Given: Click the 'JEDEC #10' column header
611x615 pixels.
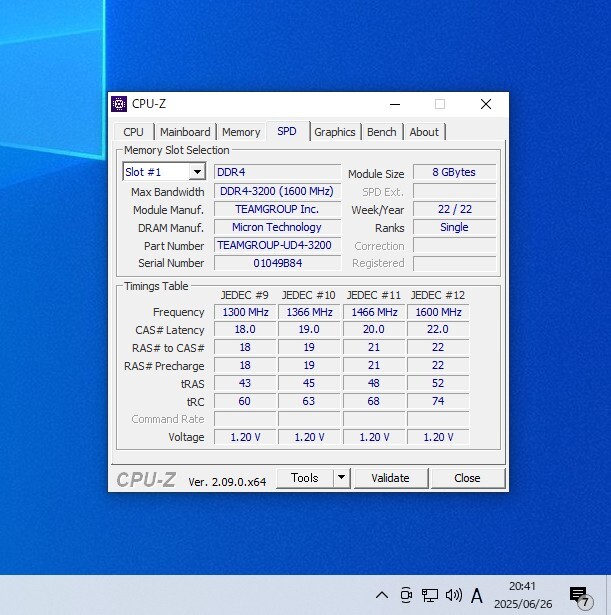Looking at the screenshot, I should tap(309, 295).
